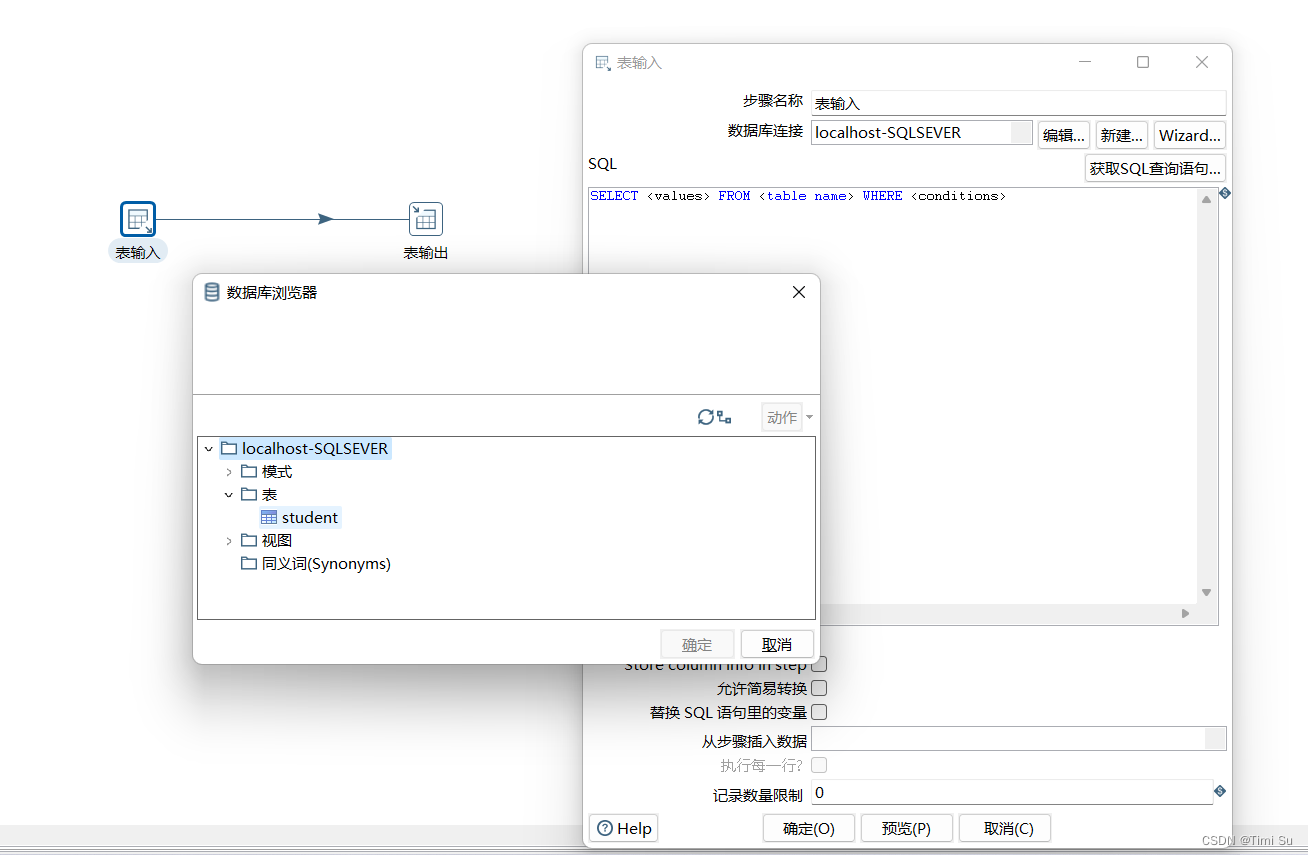Collapse the 表 folder
Screen dimensions: 1308x855
[x=228, y=494]
